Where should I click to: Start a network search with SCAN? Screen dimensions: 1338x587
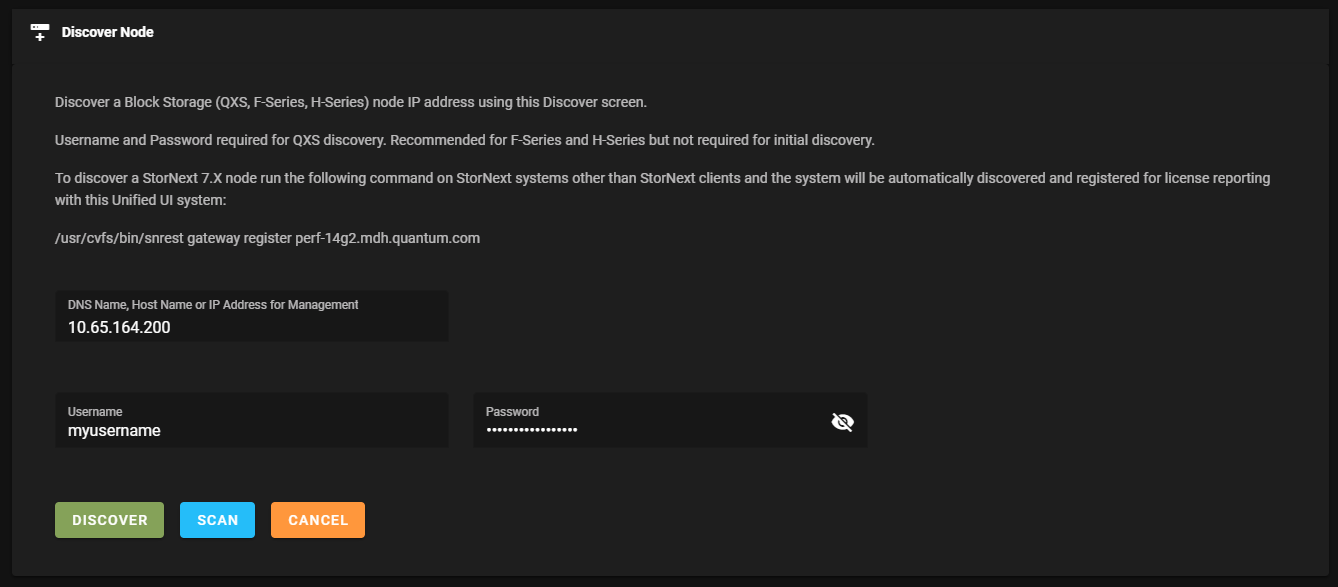217,520
